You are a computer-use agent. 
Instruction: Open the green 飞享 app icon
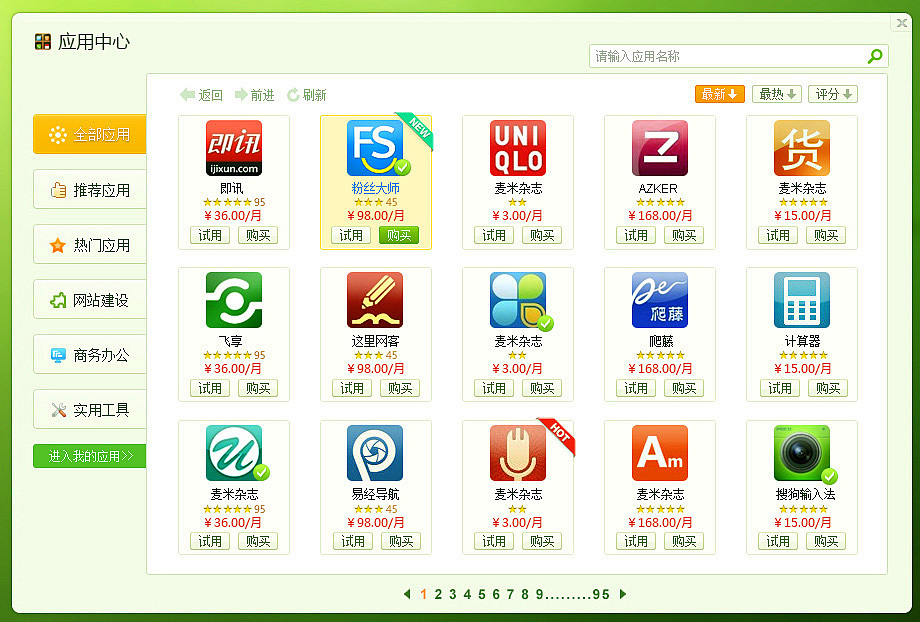point(234,300)
